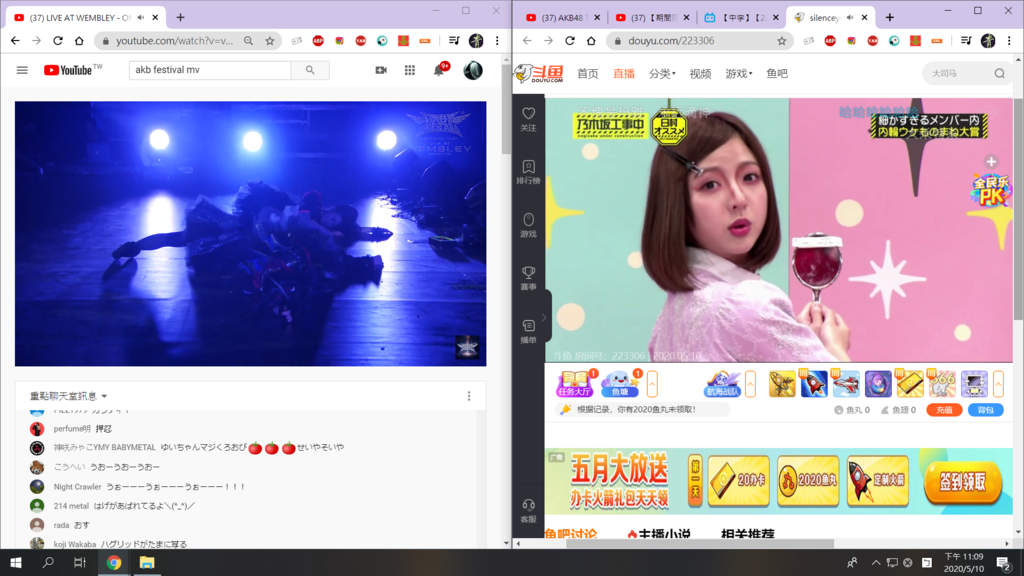Viewport: 1024px width, 576px height.
Task: Open the 播单 playlist sidebar icon
Action: coord(528,330)
